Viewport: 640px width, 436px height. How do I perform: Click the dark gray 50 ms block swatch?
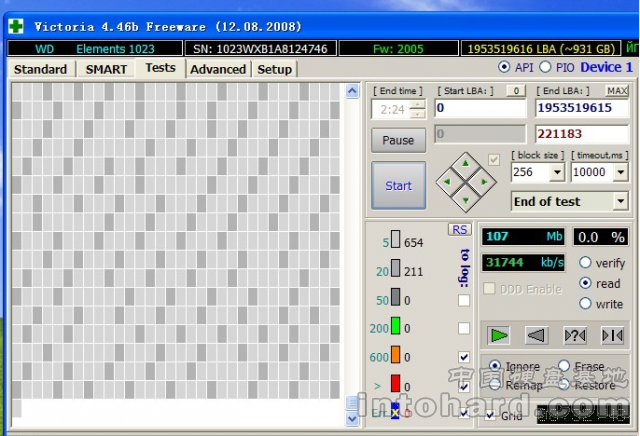click(x=396, y=297)
